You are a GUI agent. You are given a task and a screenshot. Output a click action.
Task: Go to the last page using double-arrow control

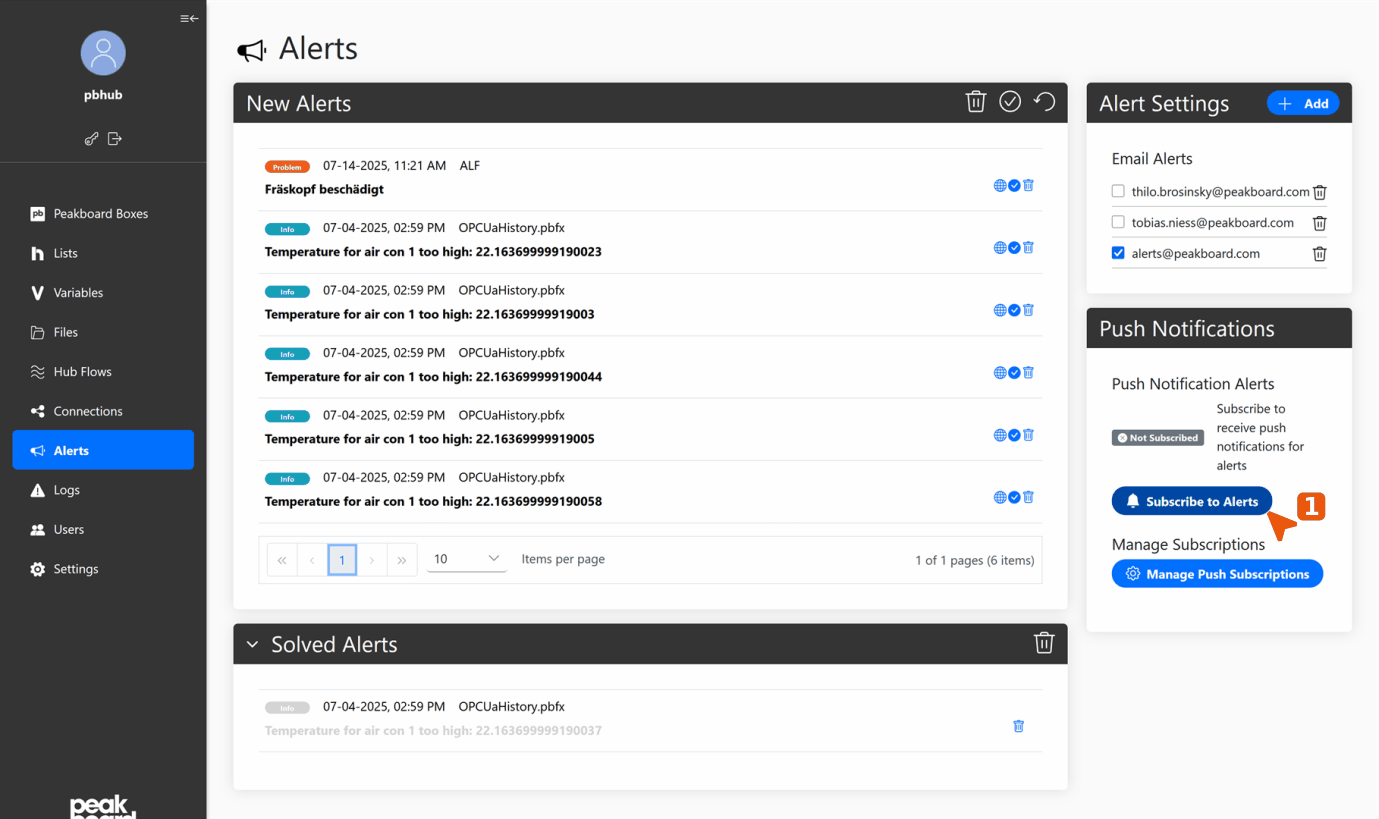[402, 559]
